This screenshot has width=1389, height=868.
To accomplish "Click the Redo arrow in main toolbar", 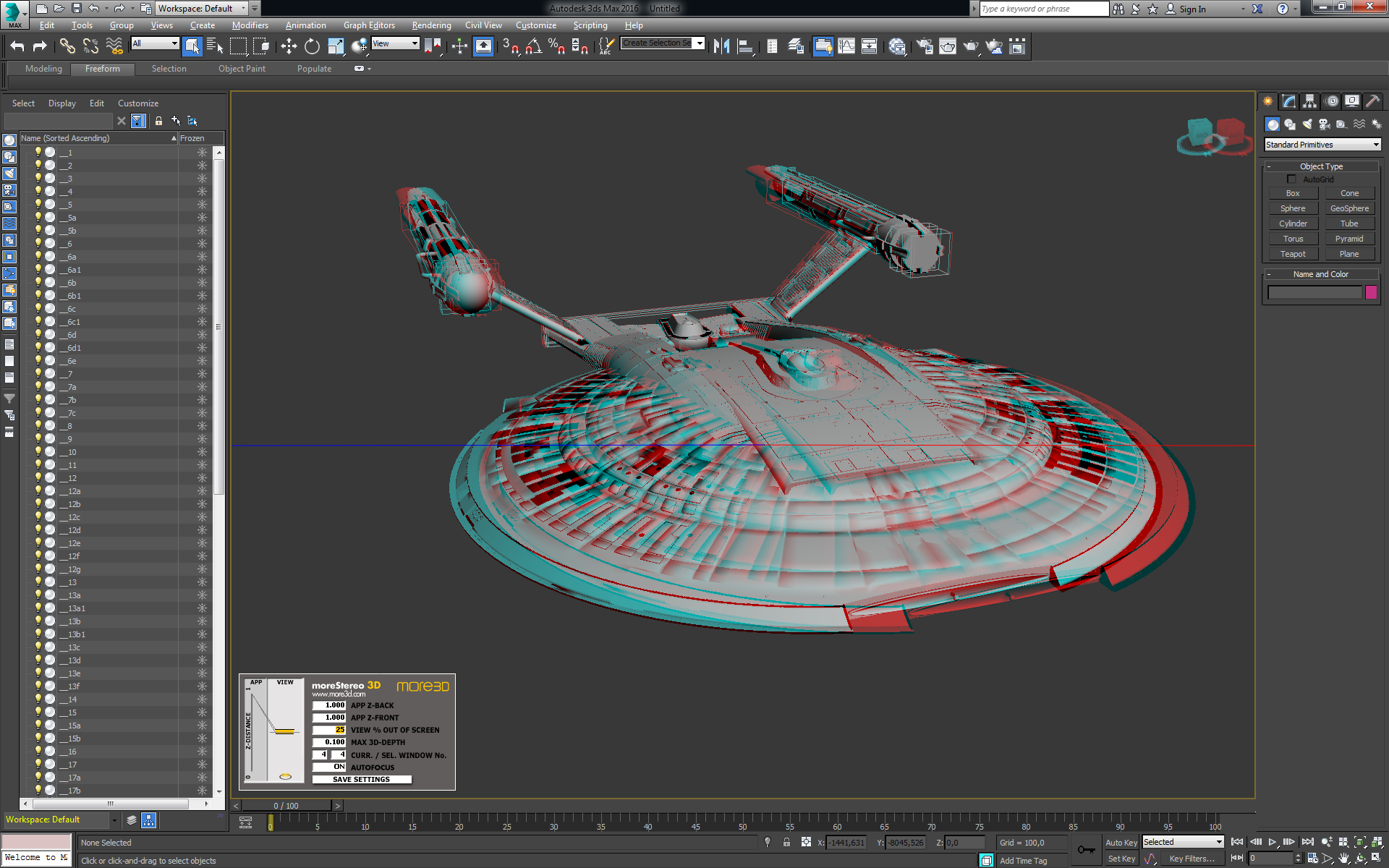I will click(40, 46).
